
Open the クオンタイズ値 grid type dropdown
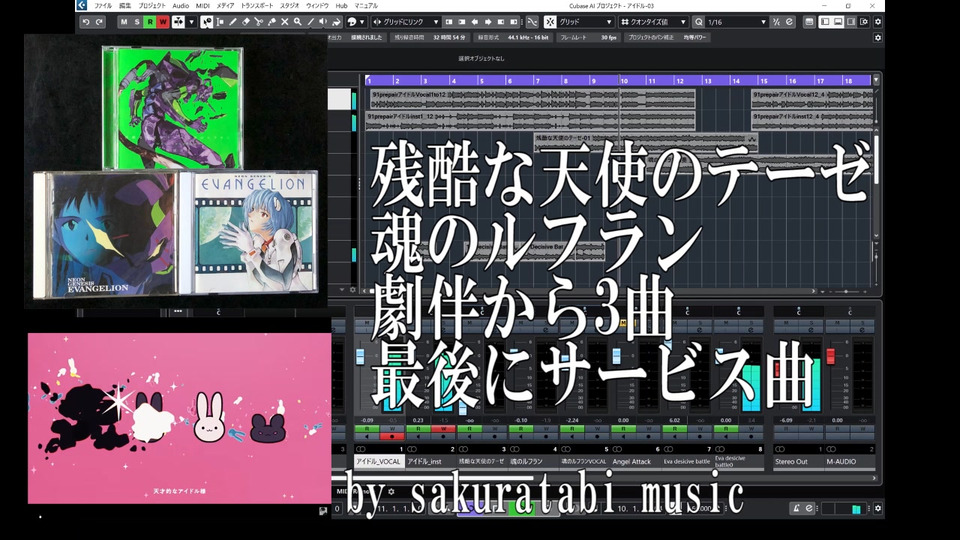click(x=653, y=22)
